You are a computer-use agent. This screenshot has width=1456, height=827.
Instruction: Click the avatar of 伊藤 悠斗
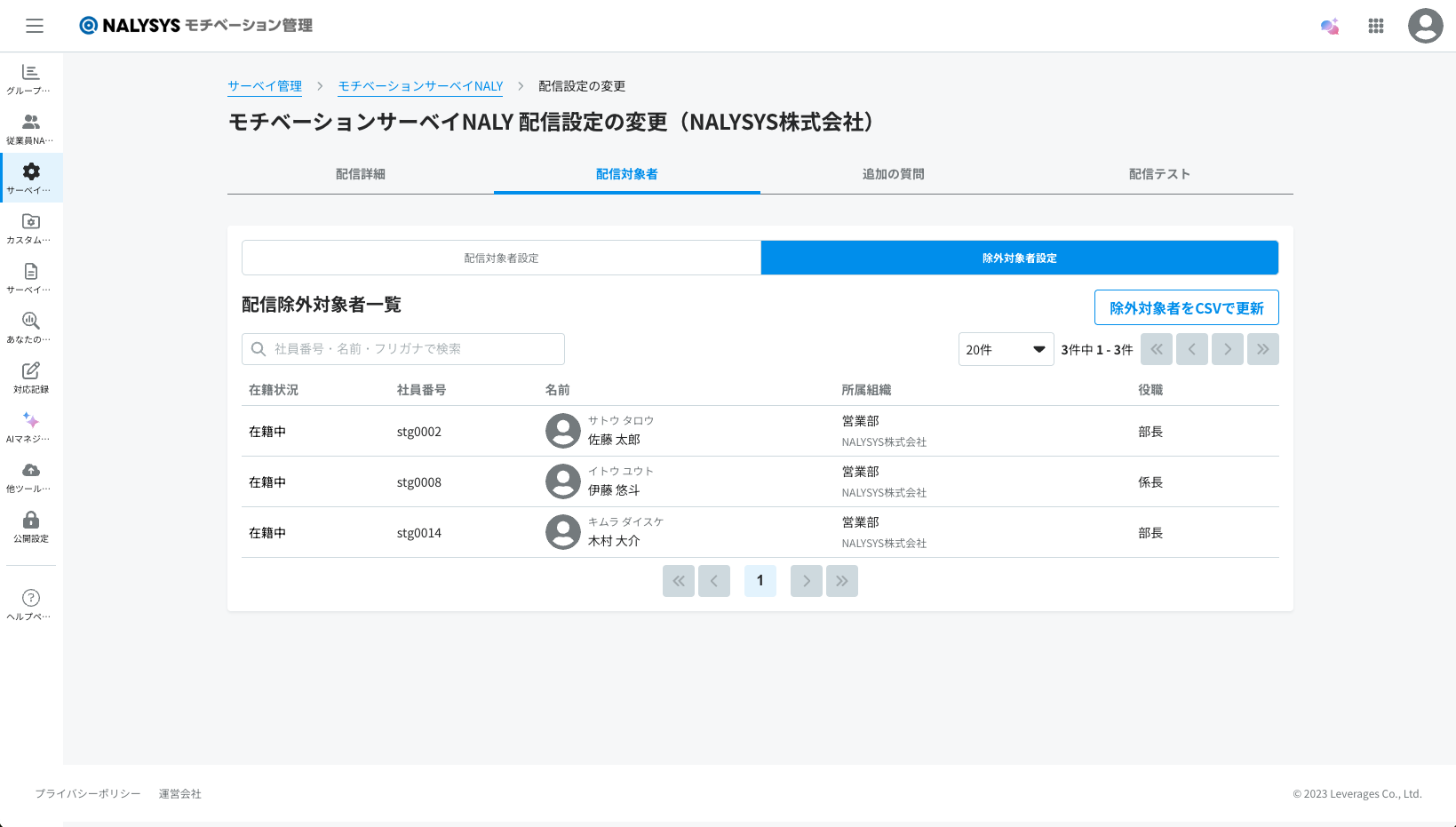[x=563, y=481]
